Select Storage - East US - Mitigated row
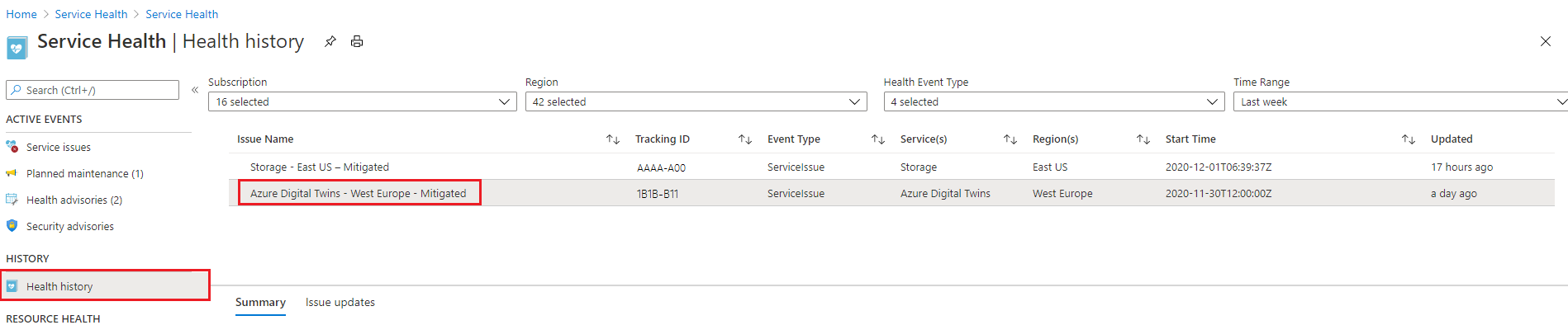 click(x=891, y=167)
